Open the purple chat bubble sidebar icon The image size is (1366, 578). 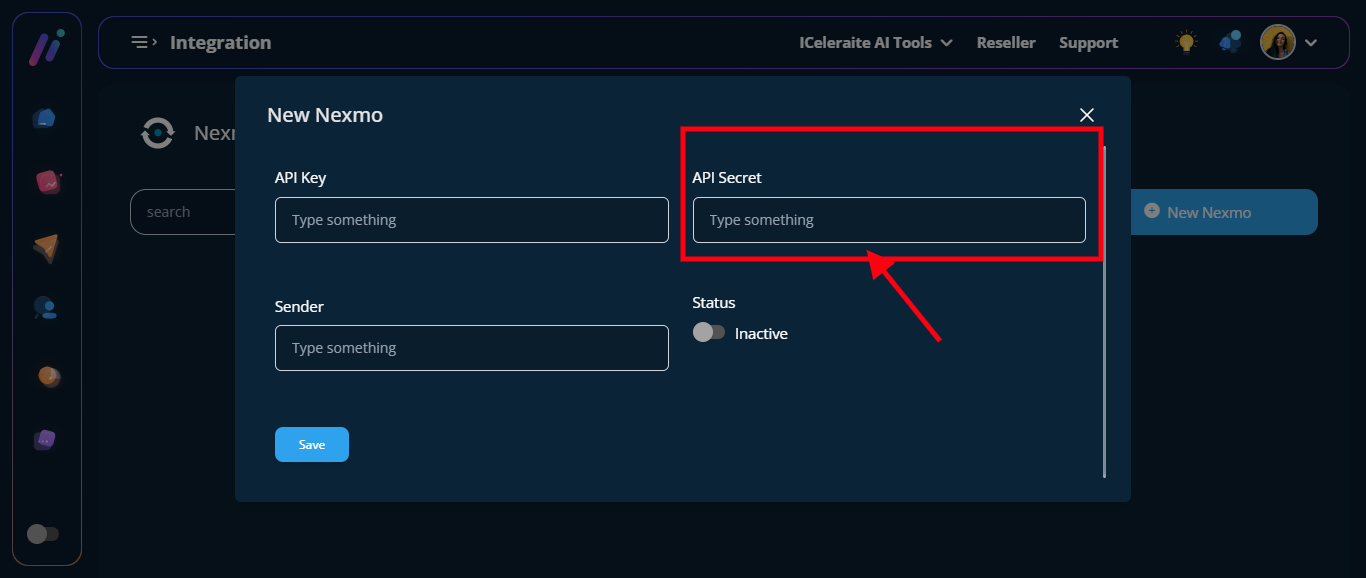pyautogui.click(x=45, y=440)
